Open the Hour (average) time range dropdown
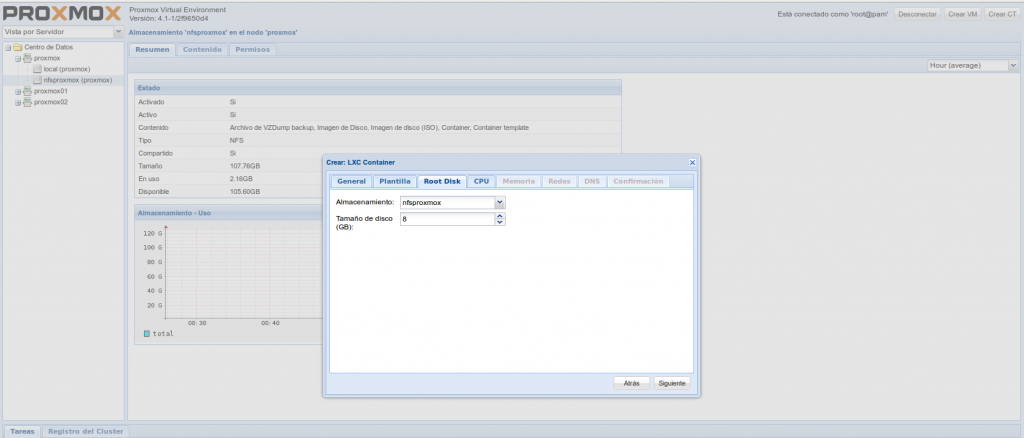 coord(1012,65)
